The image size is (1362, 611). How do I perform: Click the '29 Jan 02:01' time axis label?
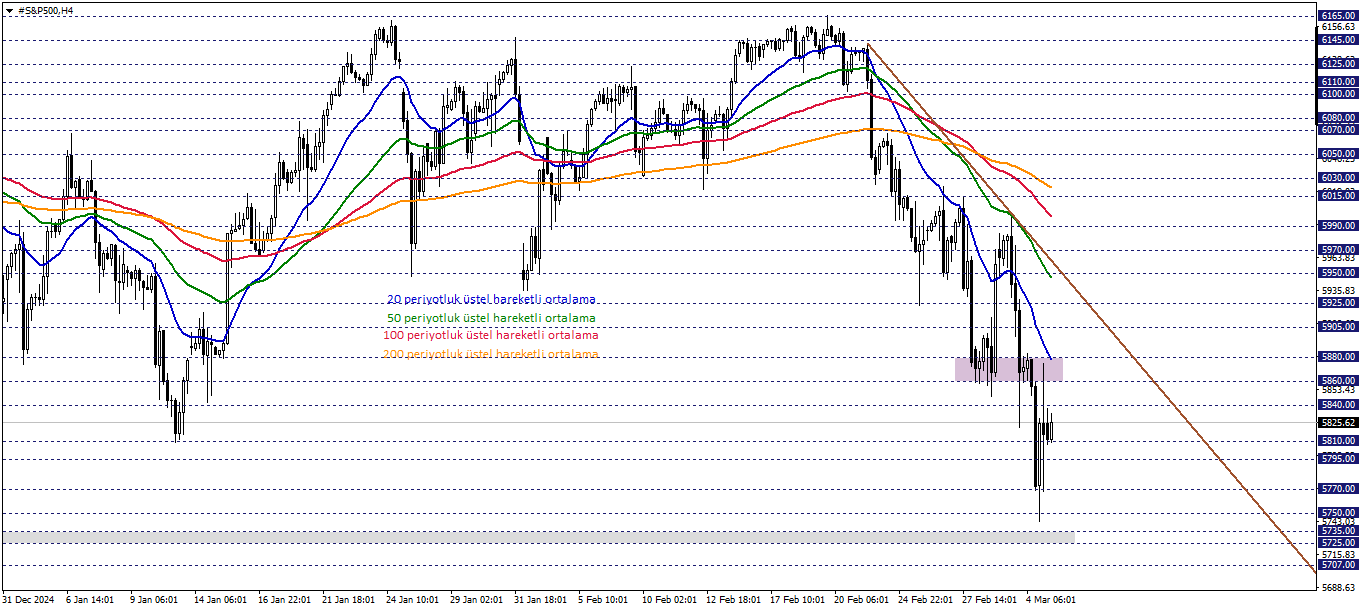tap(475, 600)
